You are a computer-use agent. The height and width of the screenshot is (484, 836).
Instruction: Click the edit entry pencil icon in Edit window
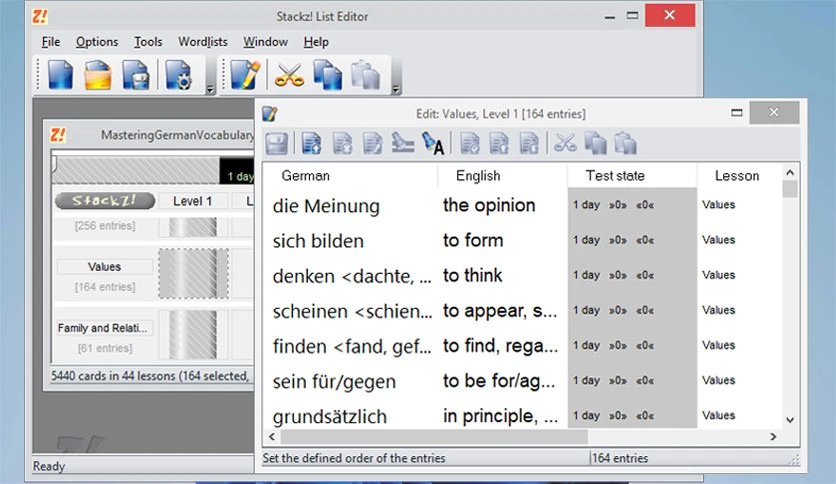point(372,143)
